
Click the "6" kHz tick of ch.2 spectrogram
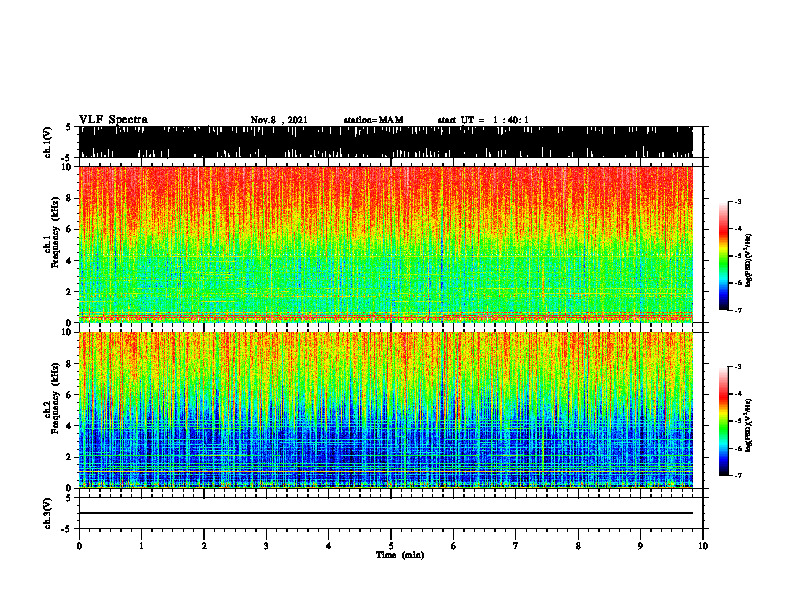(70, 395)
